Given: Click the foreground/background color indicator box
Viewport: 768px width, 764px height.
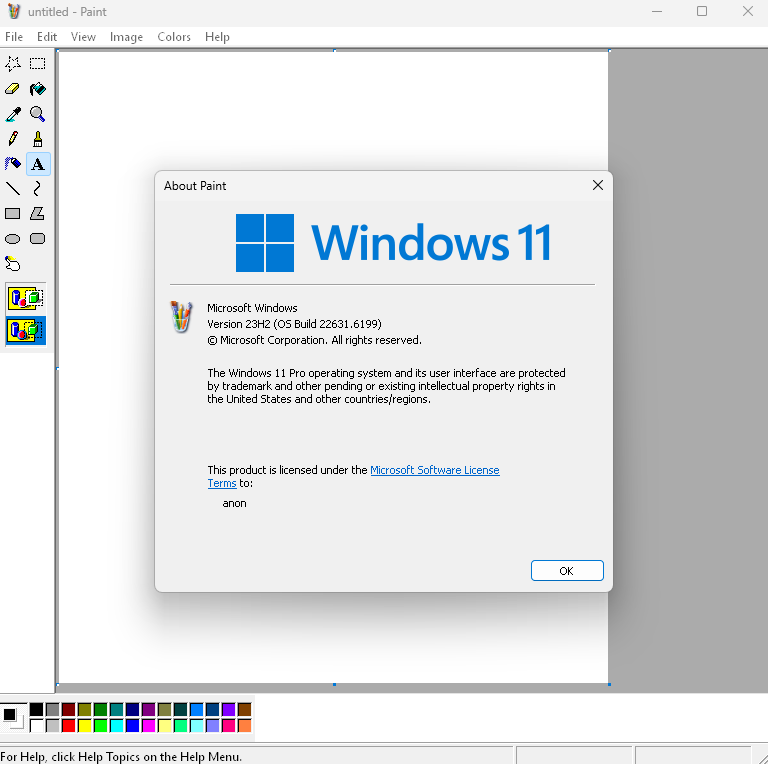Looking at the screenshot, I should pos(12,717).
